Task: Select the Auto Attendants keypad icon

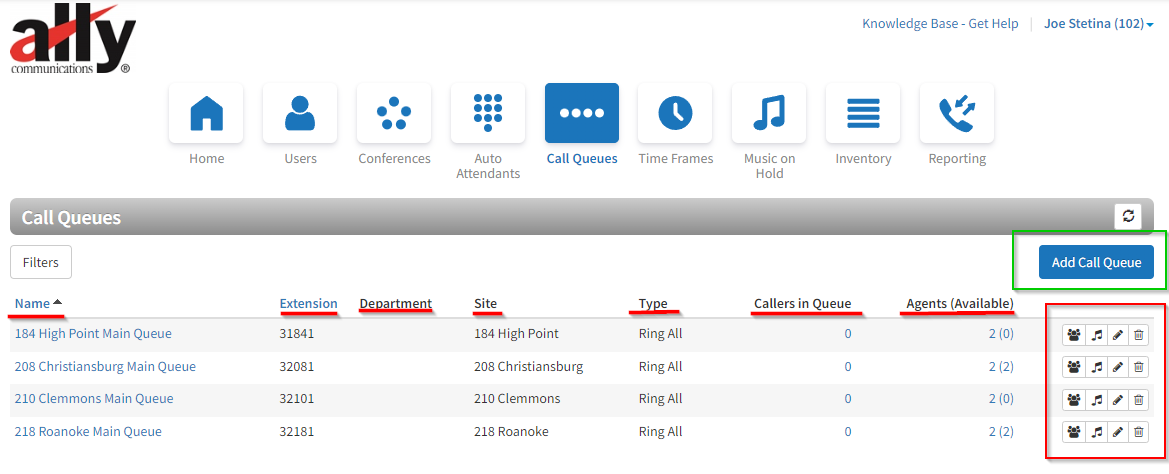Action: 488,113
